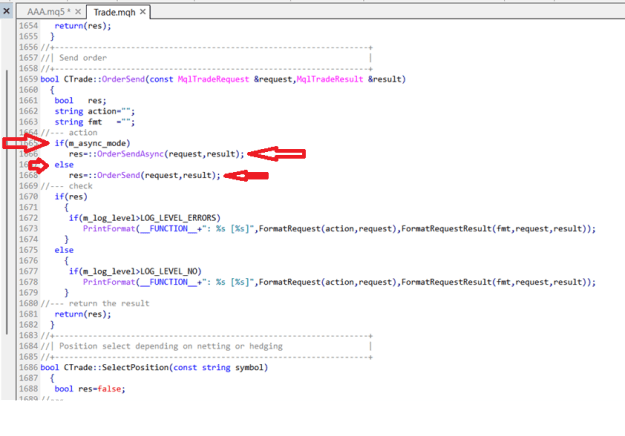The image size is (625, 436).
Task: Click 'return(res);' on line 1681
Action: click(83, 314)
